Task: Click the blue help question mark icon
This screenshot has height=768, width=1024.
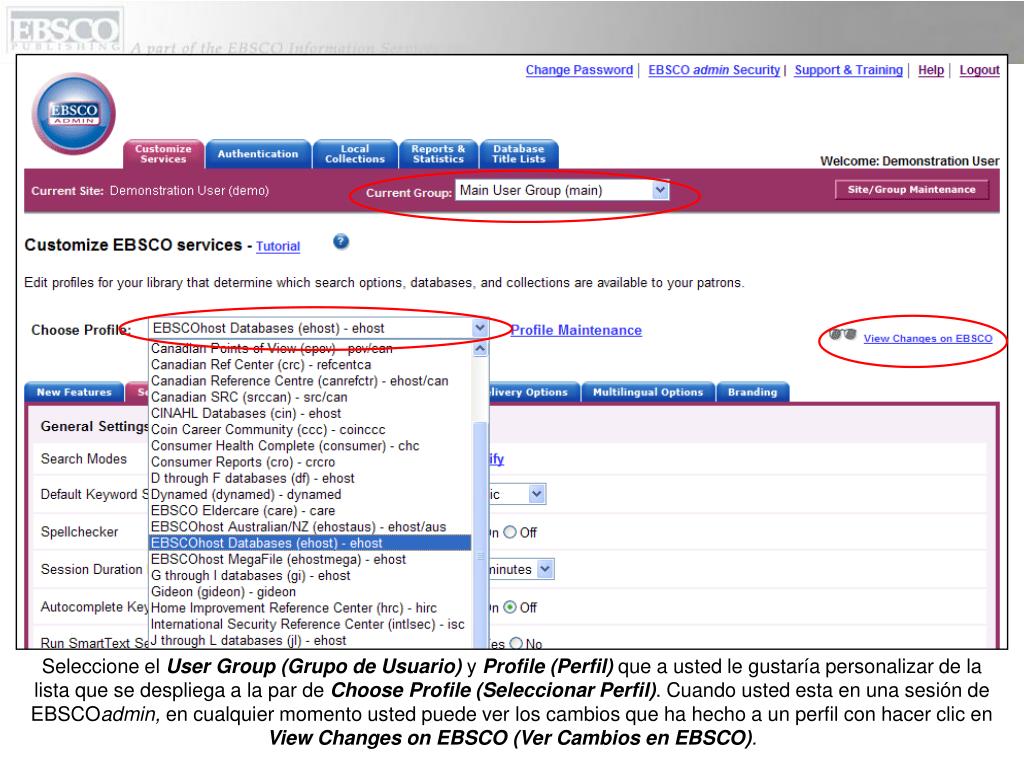Action: point(341,242)
